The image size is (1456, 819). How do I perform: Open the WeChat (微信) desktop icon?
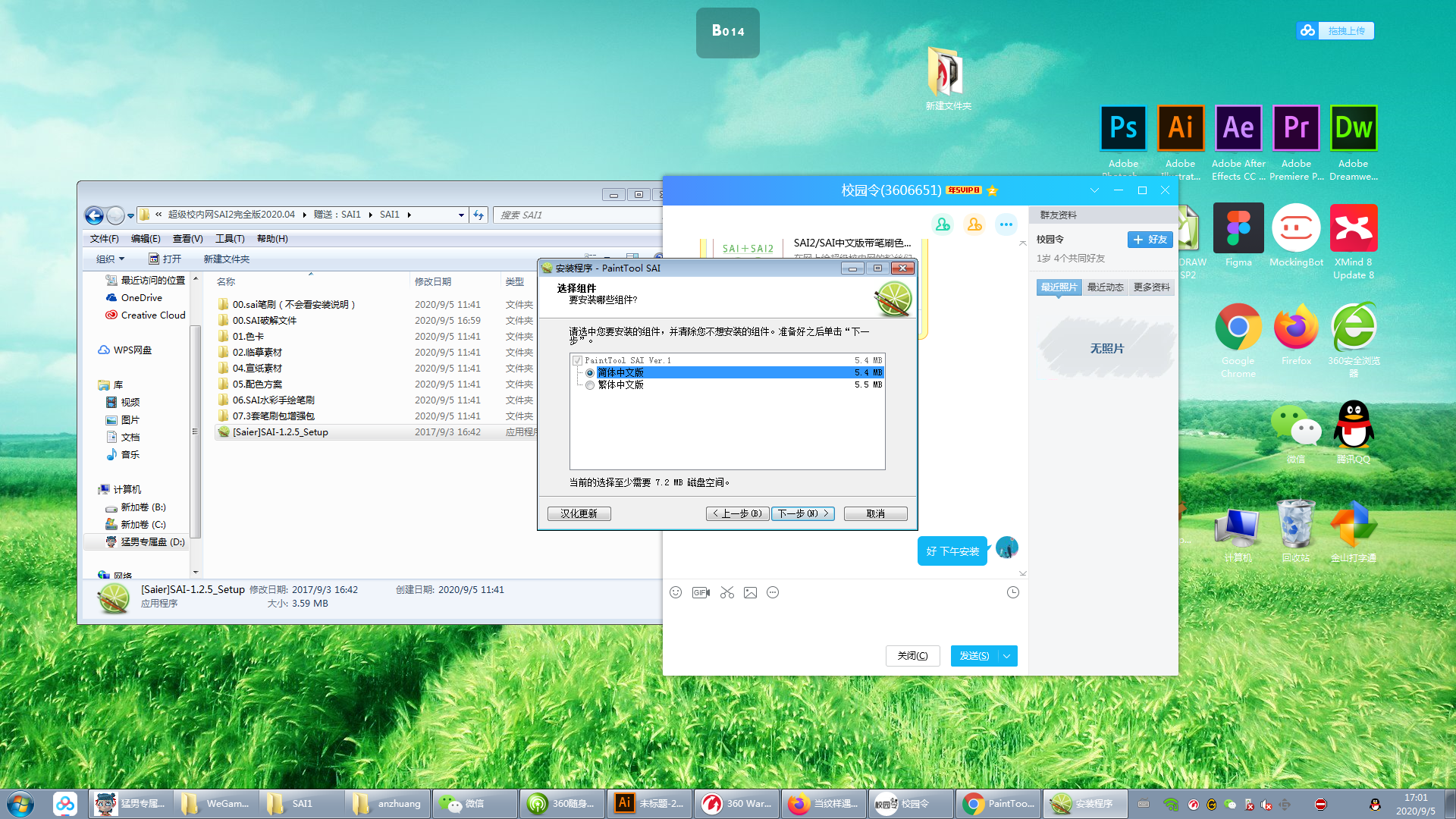coord(1296,425)
